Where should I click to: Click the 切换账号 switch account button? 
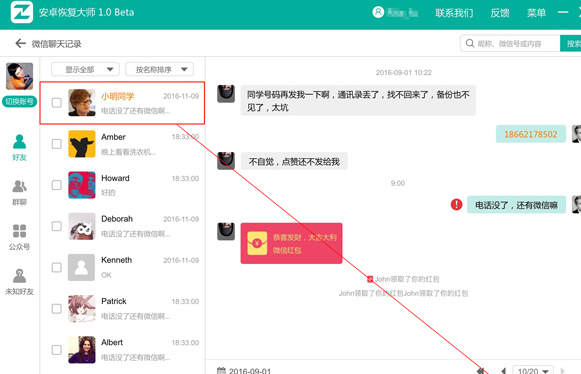click(x=19, y=101)
